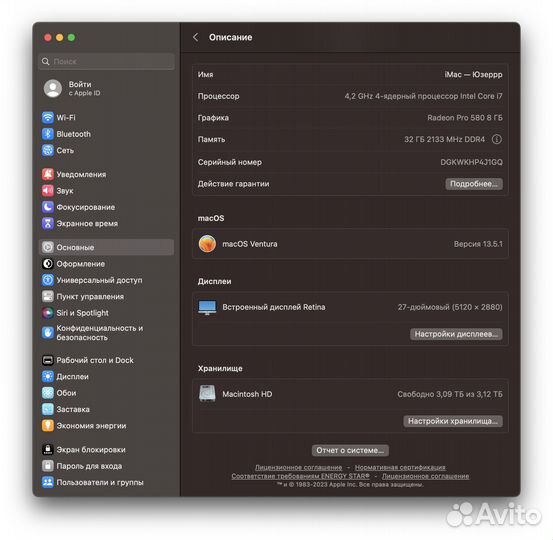
Task: Open Настройки дисплеев… button
Action: [456, 334]
